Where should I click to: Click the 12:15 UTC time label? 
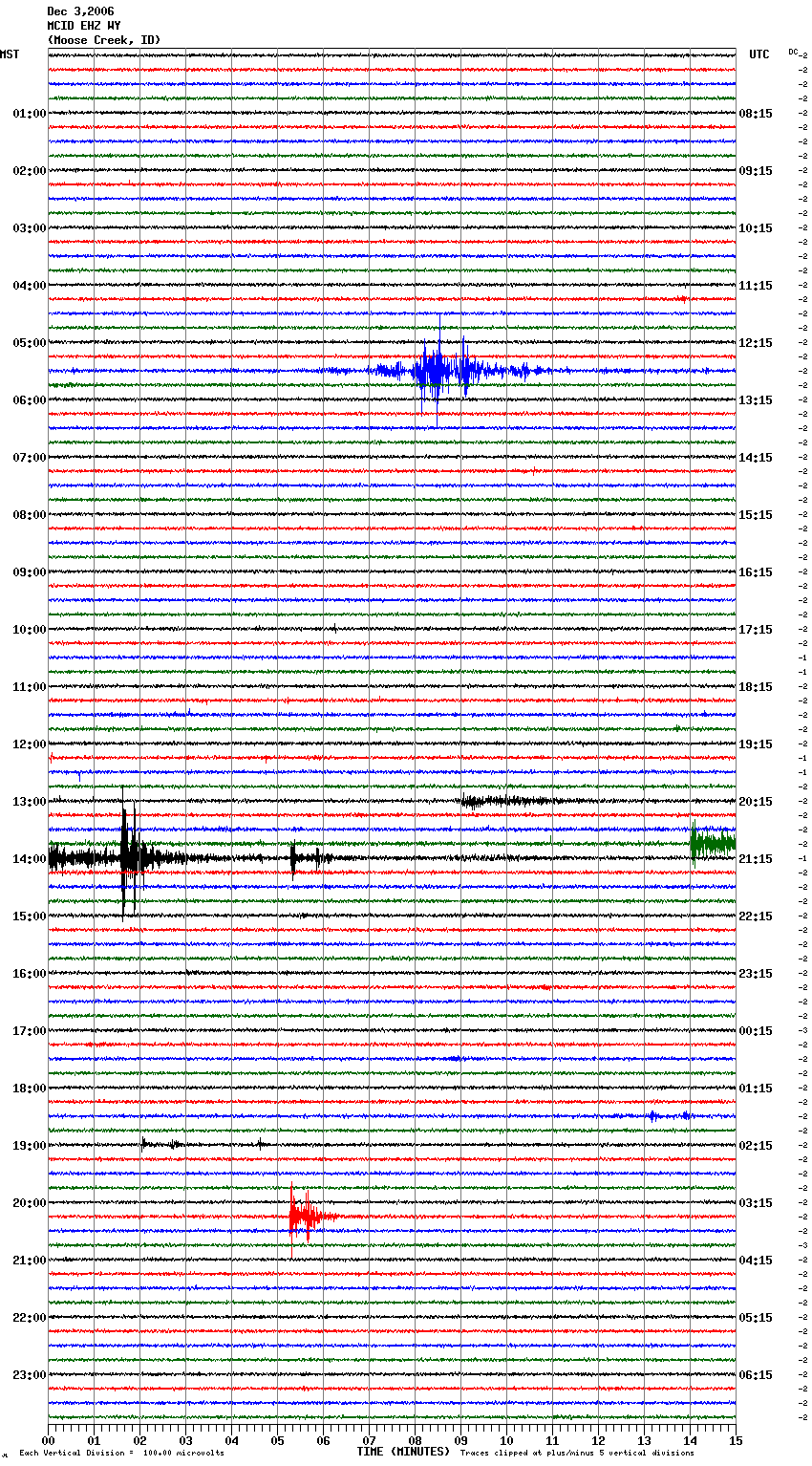click(x=756, y=343)
